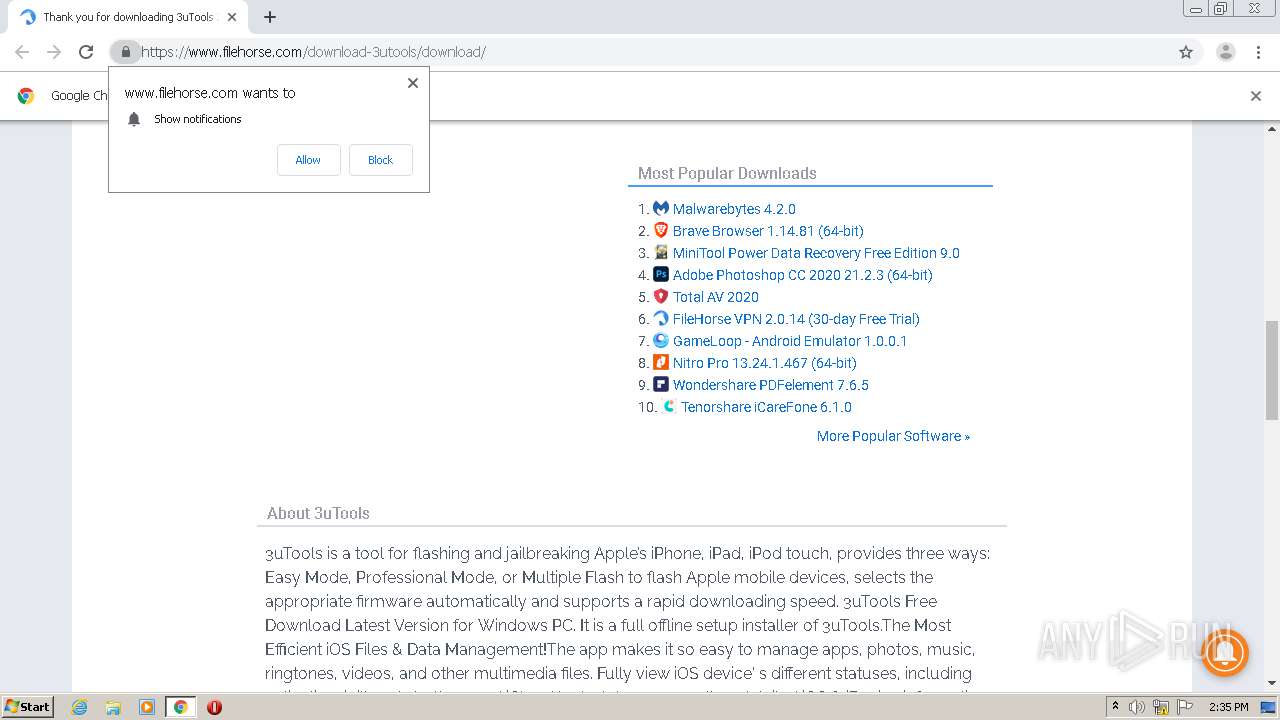This screenshot has width=1280, height=720.
Task: Click the 2:35 PM clock
Action: coord(1229,707)
